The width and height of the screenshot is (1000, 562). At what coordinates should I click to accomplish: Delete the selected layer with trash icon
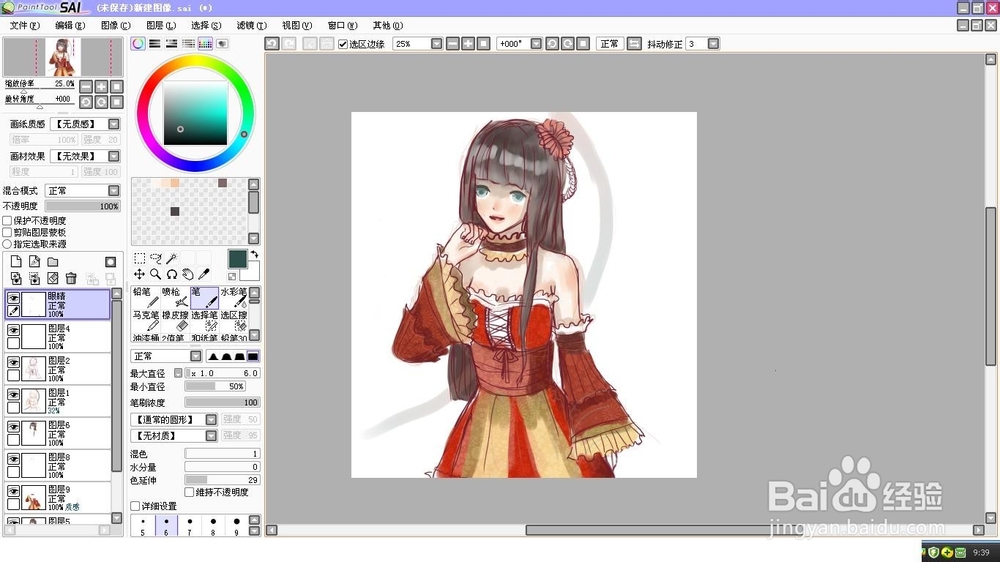coord(71,279)
